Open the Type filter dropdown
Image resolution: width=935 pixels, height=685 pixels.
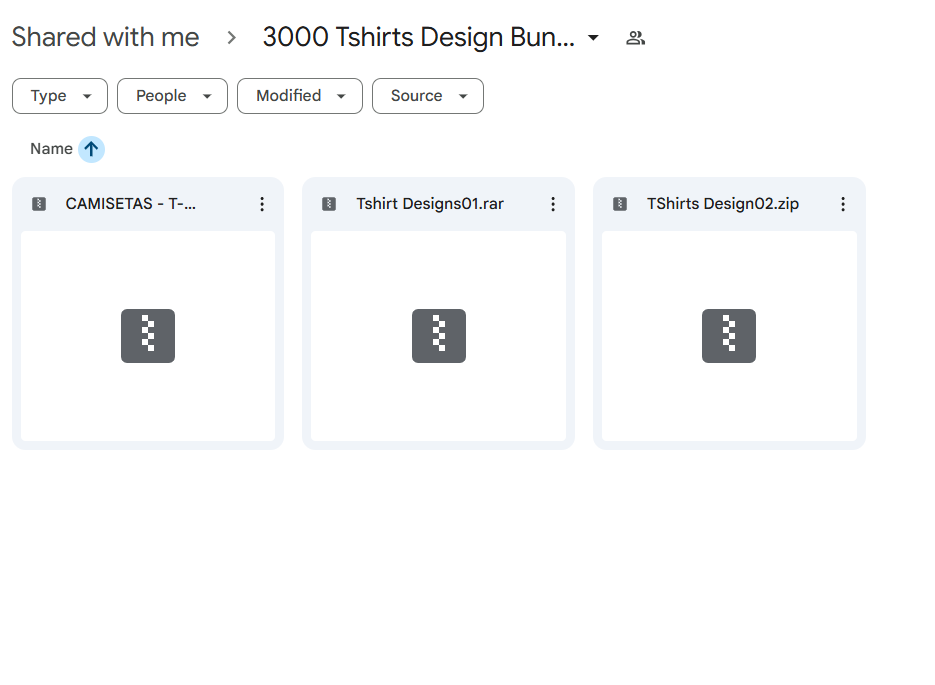pyautogui.click(x=60, y=96)
